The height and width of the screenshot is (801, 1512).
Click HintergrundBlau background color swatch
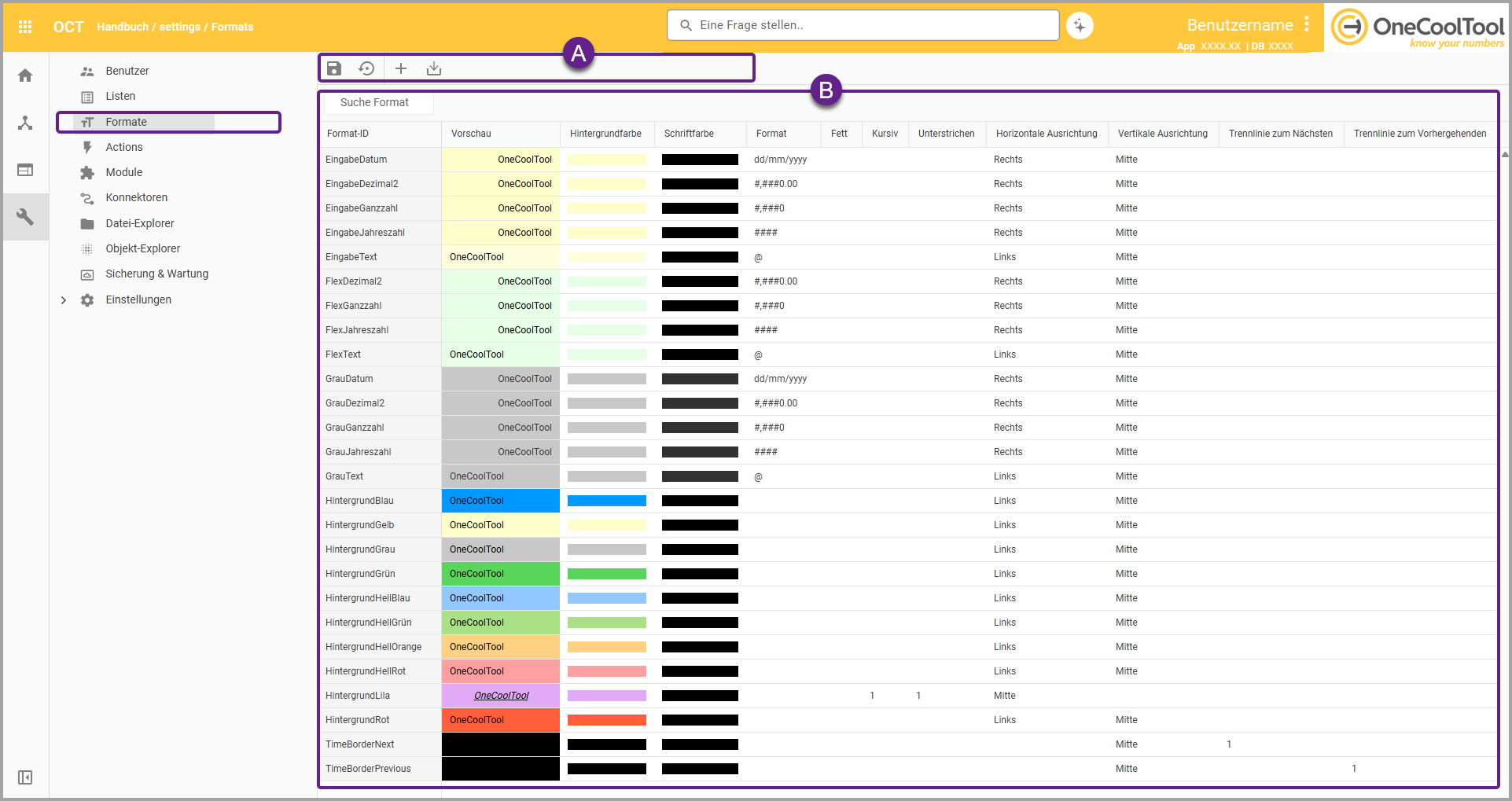607,501
